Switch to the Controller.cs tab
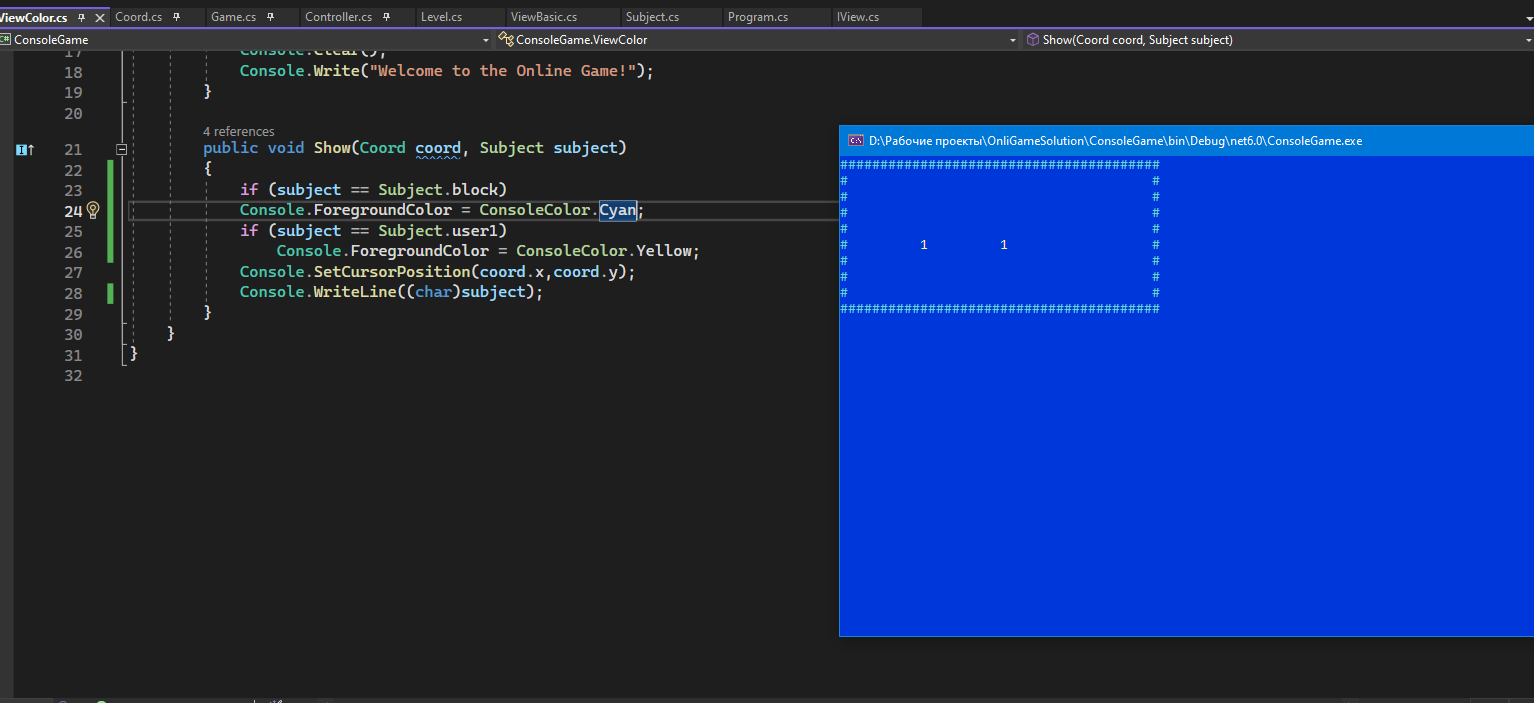Screen dimensions: 1534x703 click(x=338, y=17)
